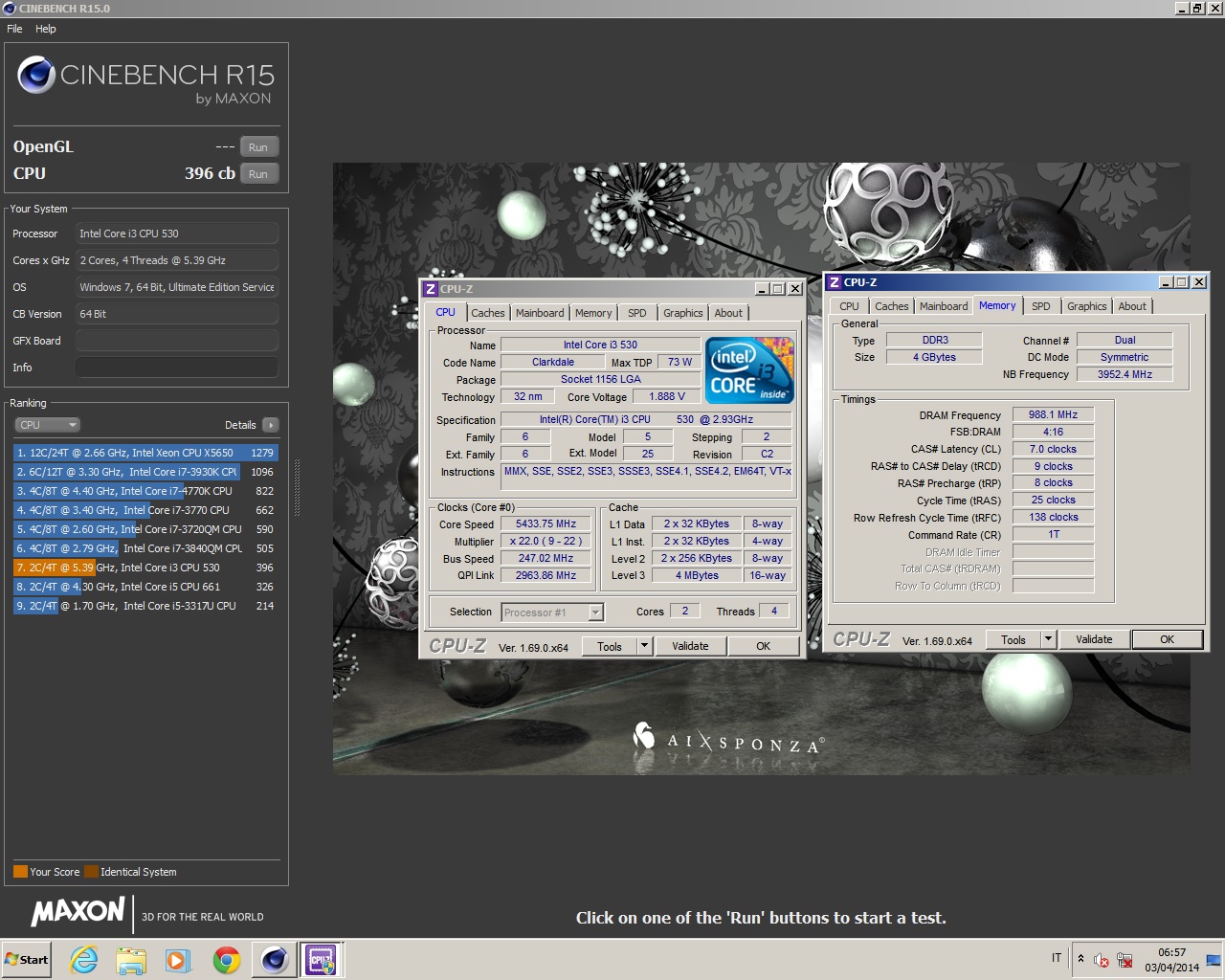Select the highlighted Core i3 530 ranking row

[145, 568]
